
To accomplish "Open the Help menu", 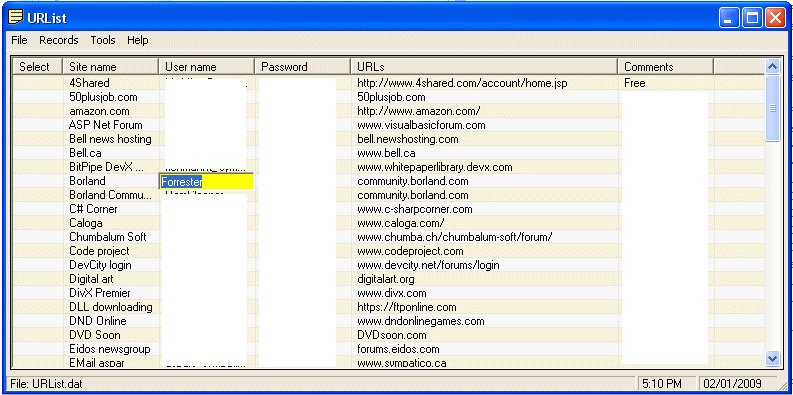I will pyautogui.click(x=138, y=40).
